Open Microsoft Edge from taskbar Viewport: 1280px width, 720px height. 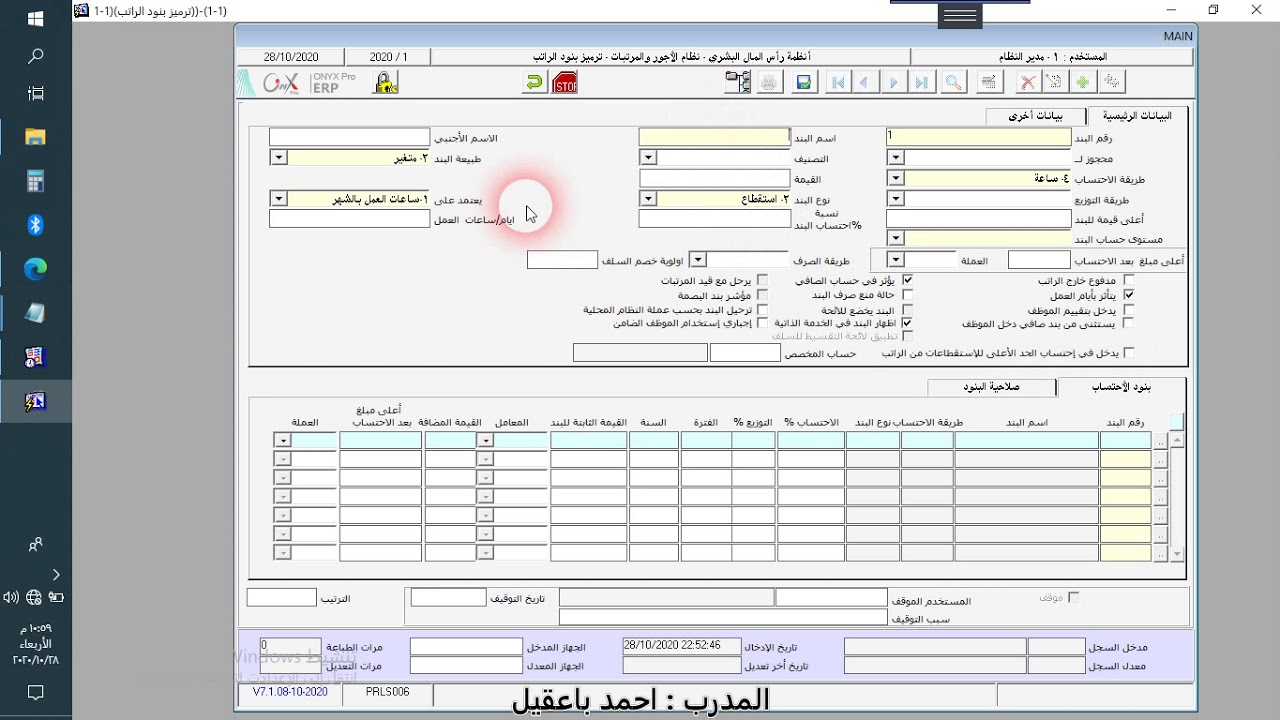click(35, 269)
